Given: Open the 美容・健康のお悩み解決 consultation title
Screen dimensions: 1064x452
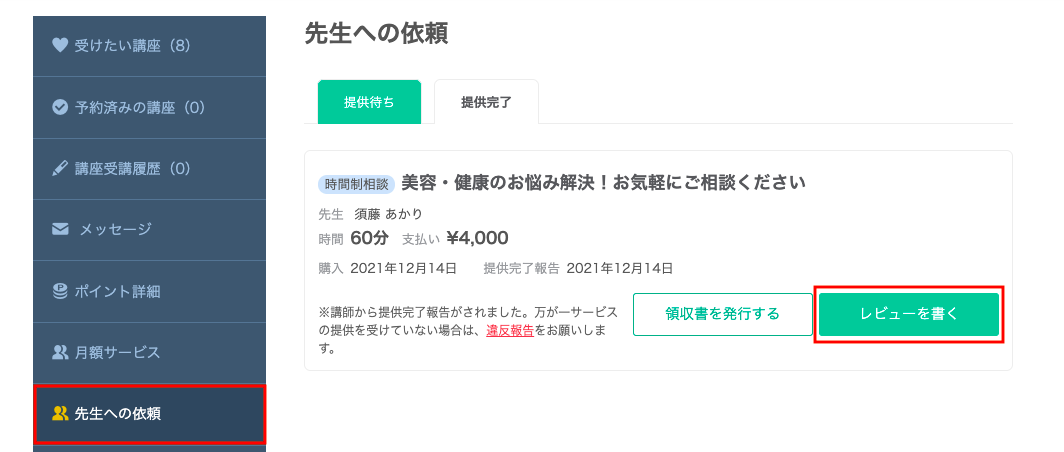Looking at the screenshot, I should 603,183.
